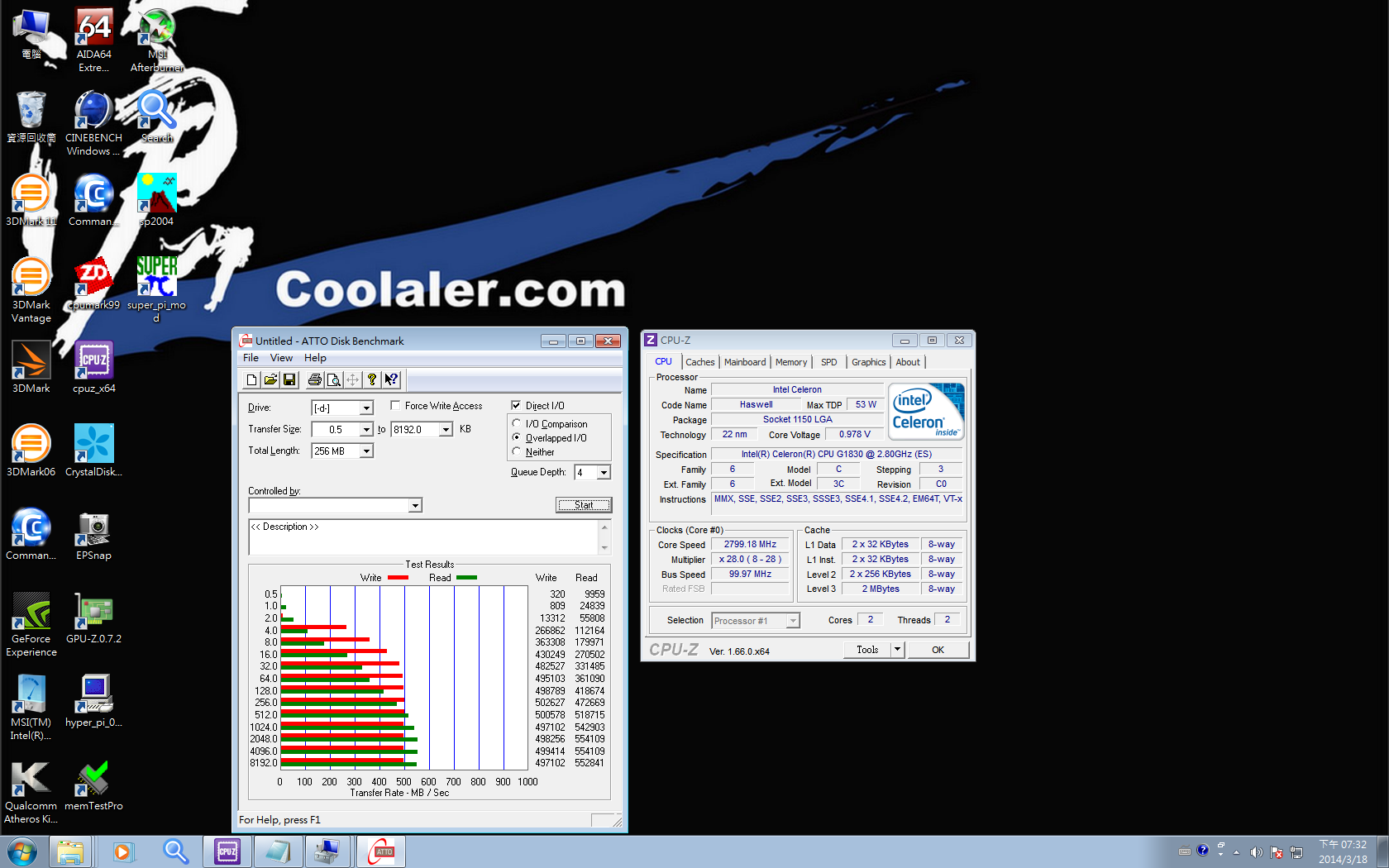Expand the CPU-Z Tools dropdown arrow
The height and width of the screenshot is (868, 1389).
(x=897, y=650)
